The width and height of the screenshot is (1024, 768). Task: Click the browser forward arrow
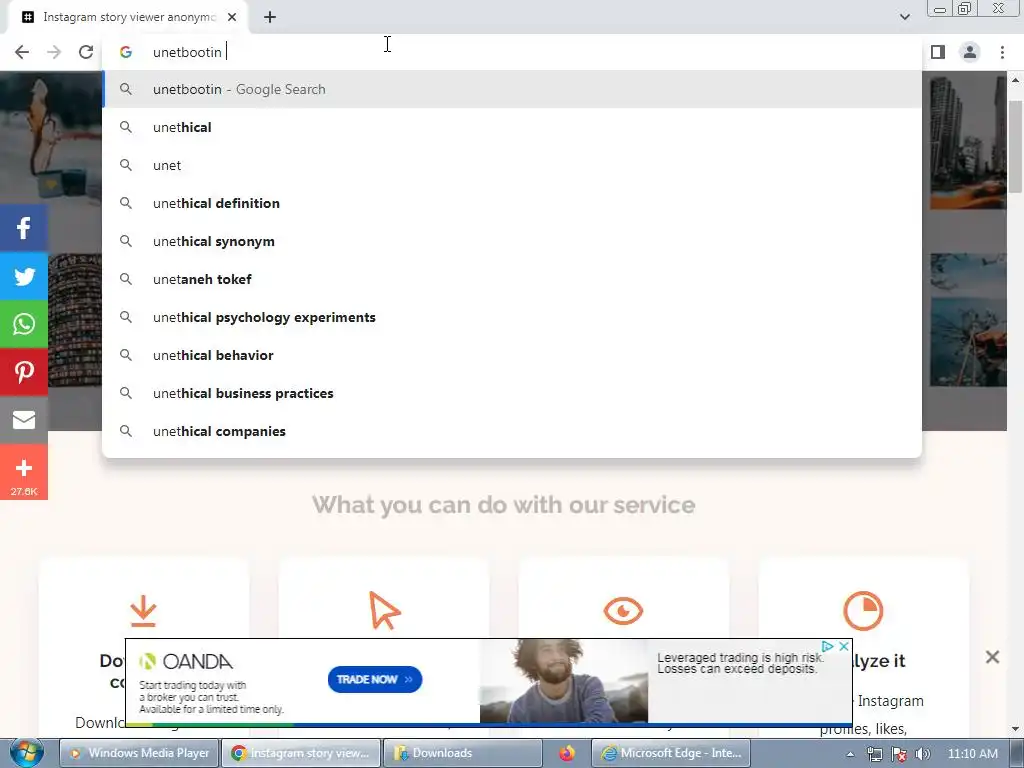click(54, 52)
